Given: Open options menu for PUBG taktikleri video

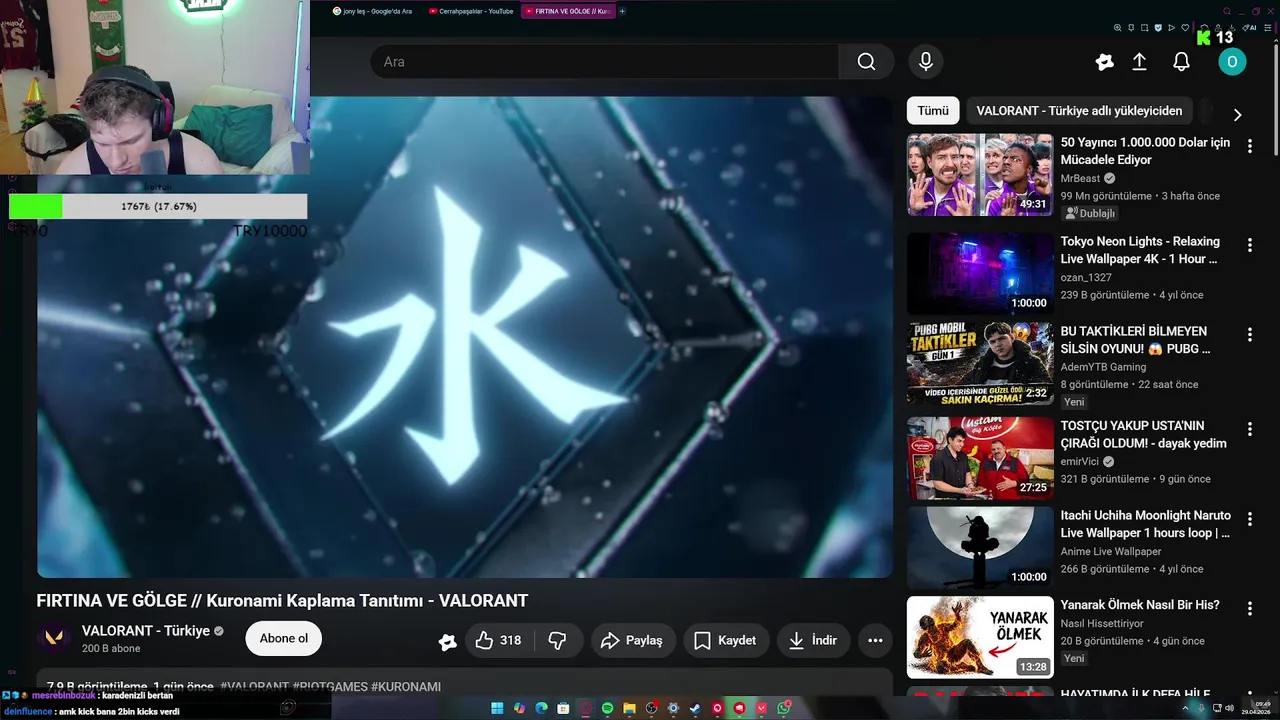Looking at the screenshot, I should tap(1250, 335).
